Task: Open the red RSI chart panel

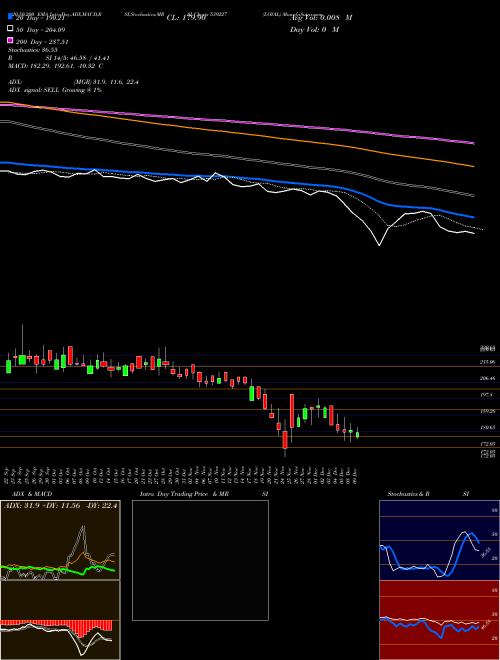Action: tap(439, 620)
